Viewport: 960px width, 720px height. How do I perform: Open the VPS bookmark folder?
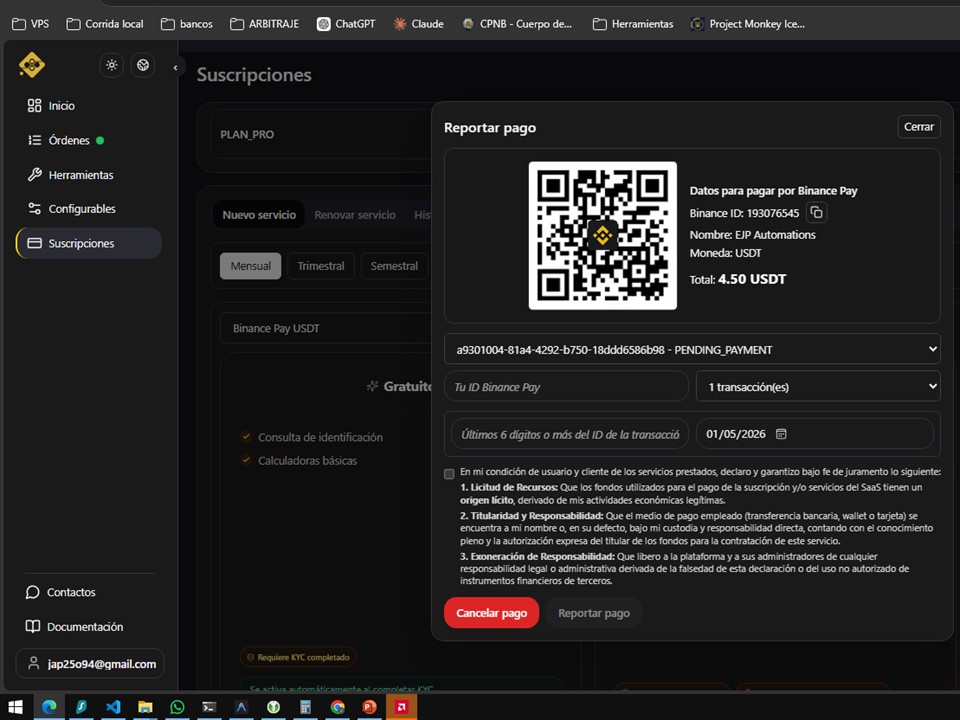[31, 24]
